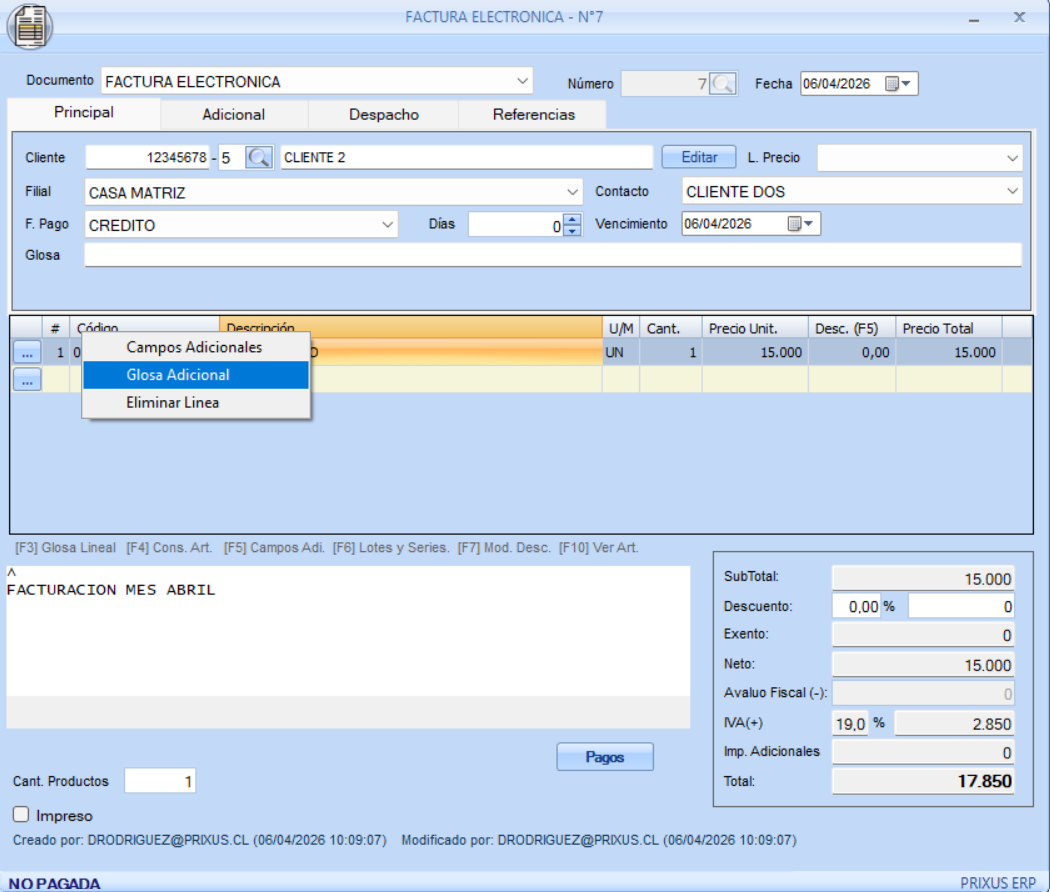The height and width of the screenshot is (892, 1050).
Task: Open the Vencimiento calendar picker icon
Action: tap(801, 224)
